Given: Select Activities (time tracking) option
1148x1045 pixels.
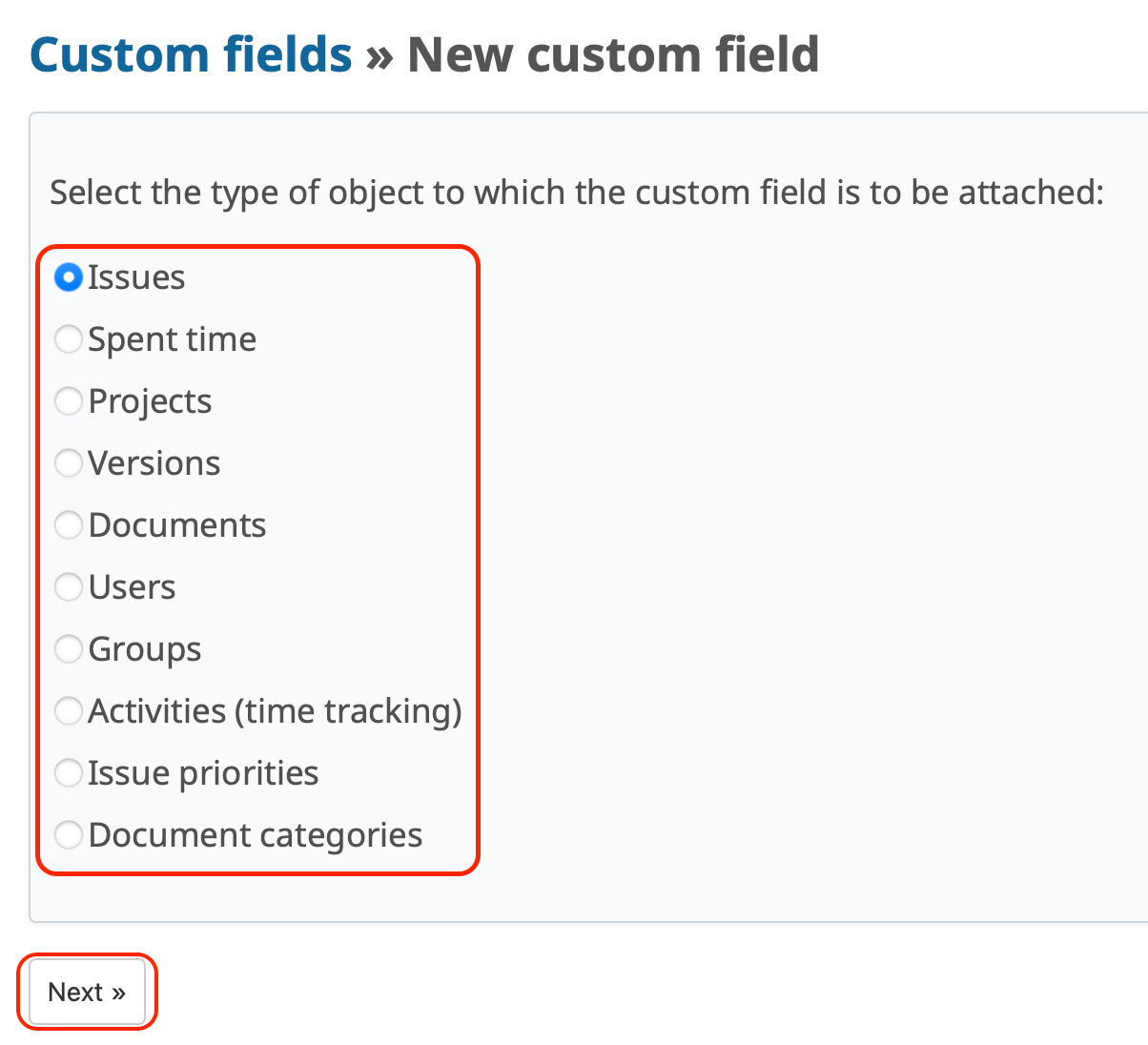Looking at the screenshot, I should coord(68,710).
